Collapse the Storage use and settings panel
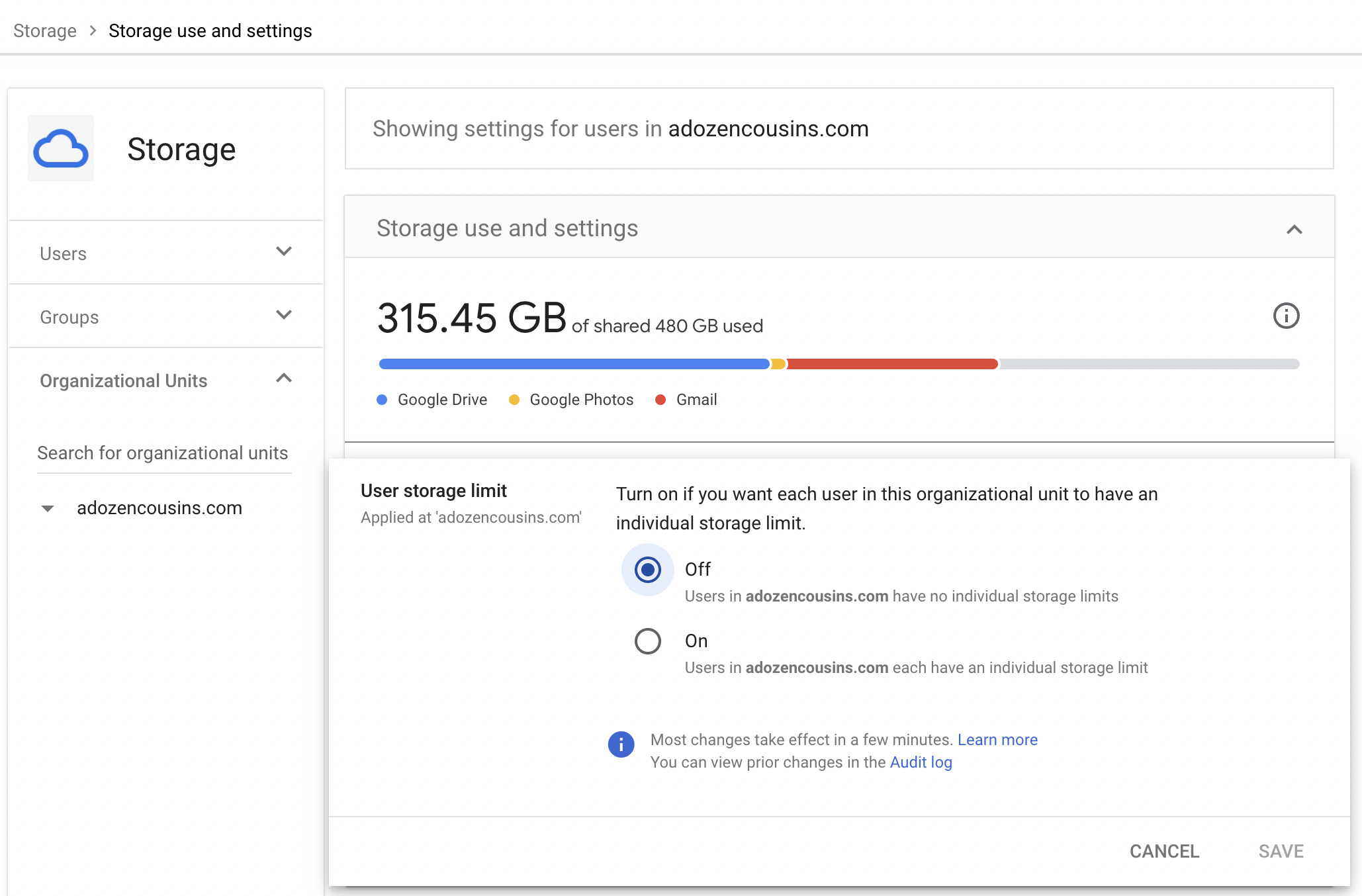The width and height of the screenshot is (1362, 896). [x=1294, y=230]
